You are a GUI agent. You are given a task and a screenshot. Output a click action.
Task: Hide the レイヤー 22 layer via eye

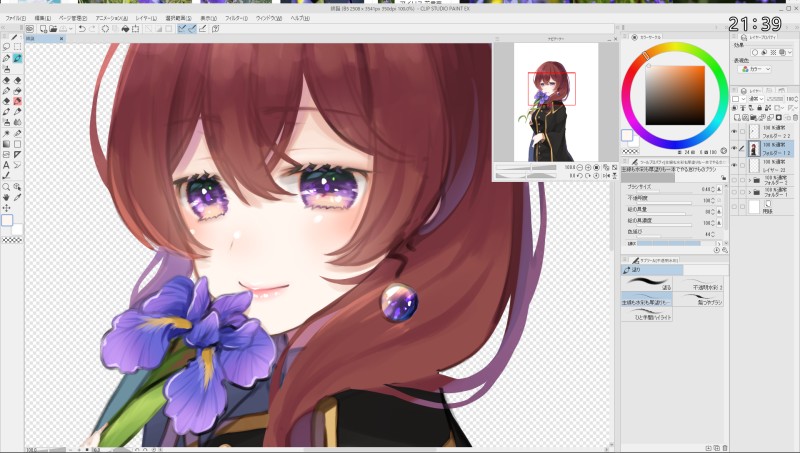pyautogui.click(x=734, y=165)
